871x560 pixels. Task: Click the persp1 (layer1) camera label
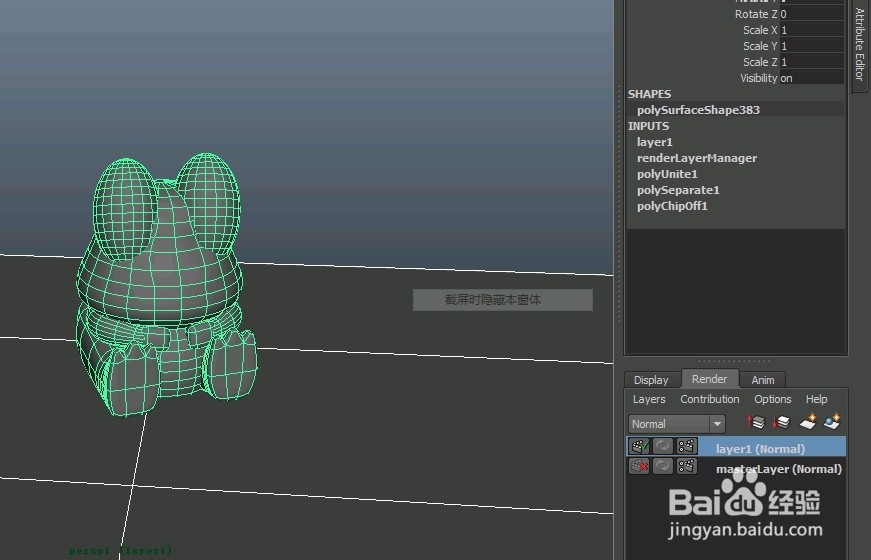tap(120, 551)
